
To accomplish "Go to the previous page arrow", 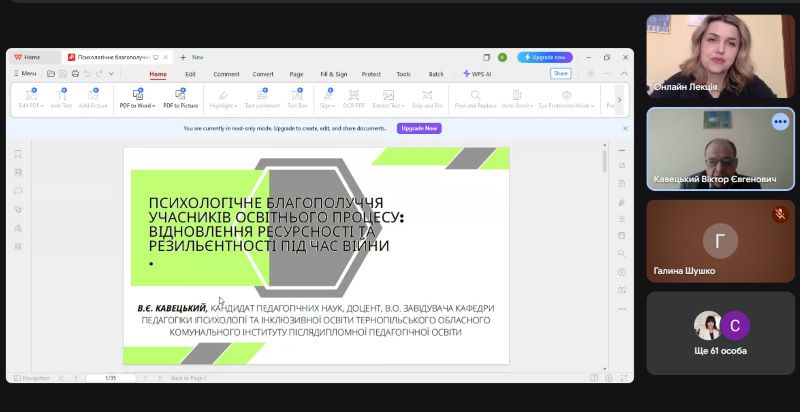I will pyautogui.click(x=76, y=378).
